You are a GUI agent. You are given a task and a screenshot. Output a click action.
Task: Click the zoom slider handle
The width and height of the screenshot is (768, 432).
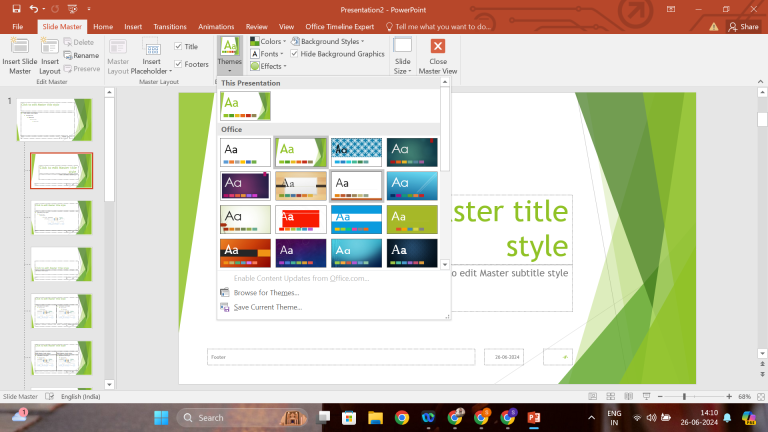click(684, 396)
